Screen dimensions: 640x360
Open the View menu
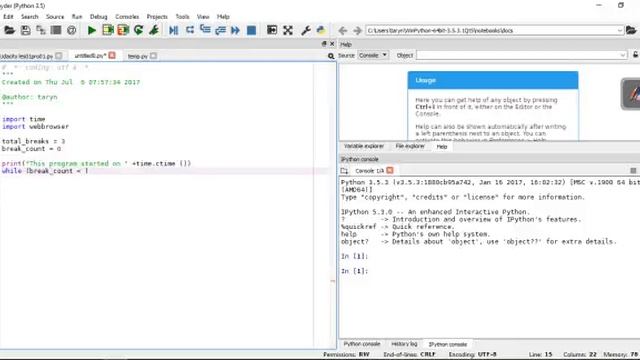(203, 17)
